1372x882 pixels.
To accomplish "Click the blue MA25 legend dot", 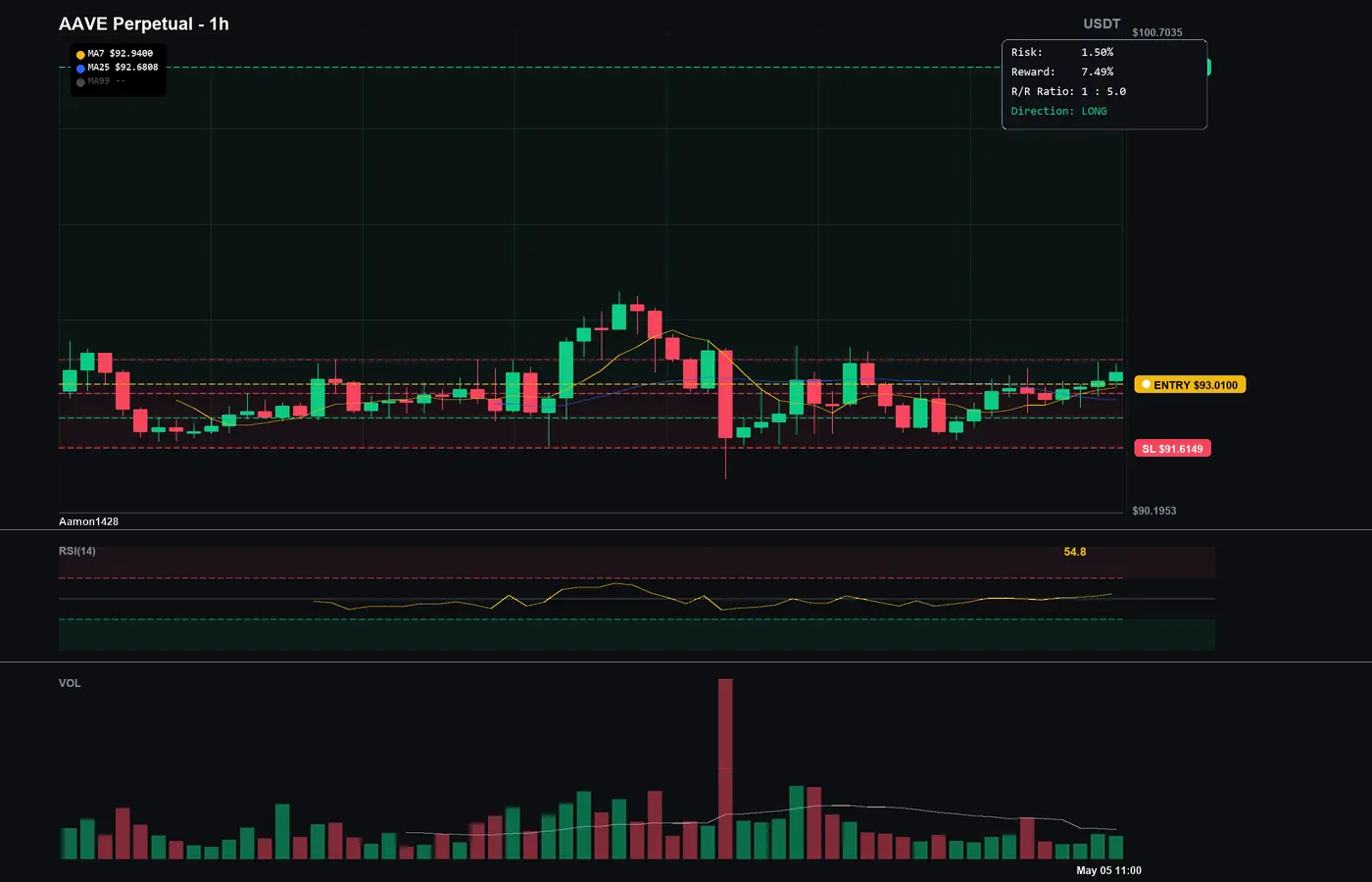I will click(80, 69).
